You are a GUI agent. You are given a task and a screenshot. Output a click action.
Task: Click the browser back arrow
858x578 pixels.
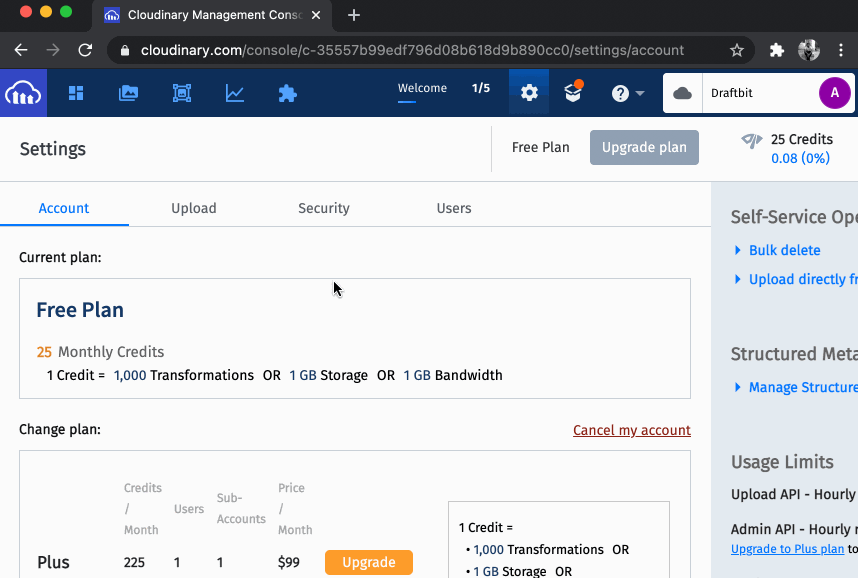21,50
